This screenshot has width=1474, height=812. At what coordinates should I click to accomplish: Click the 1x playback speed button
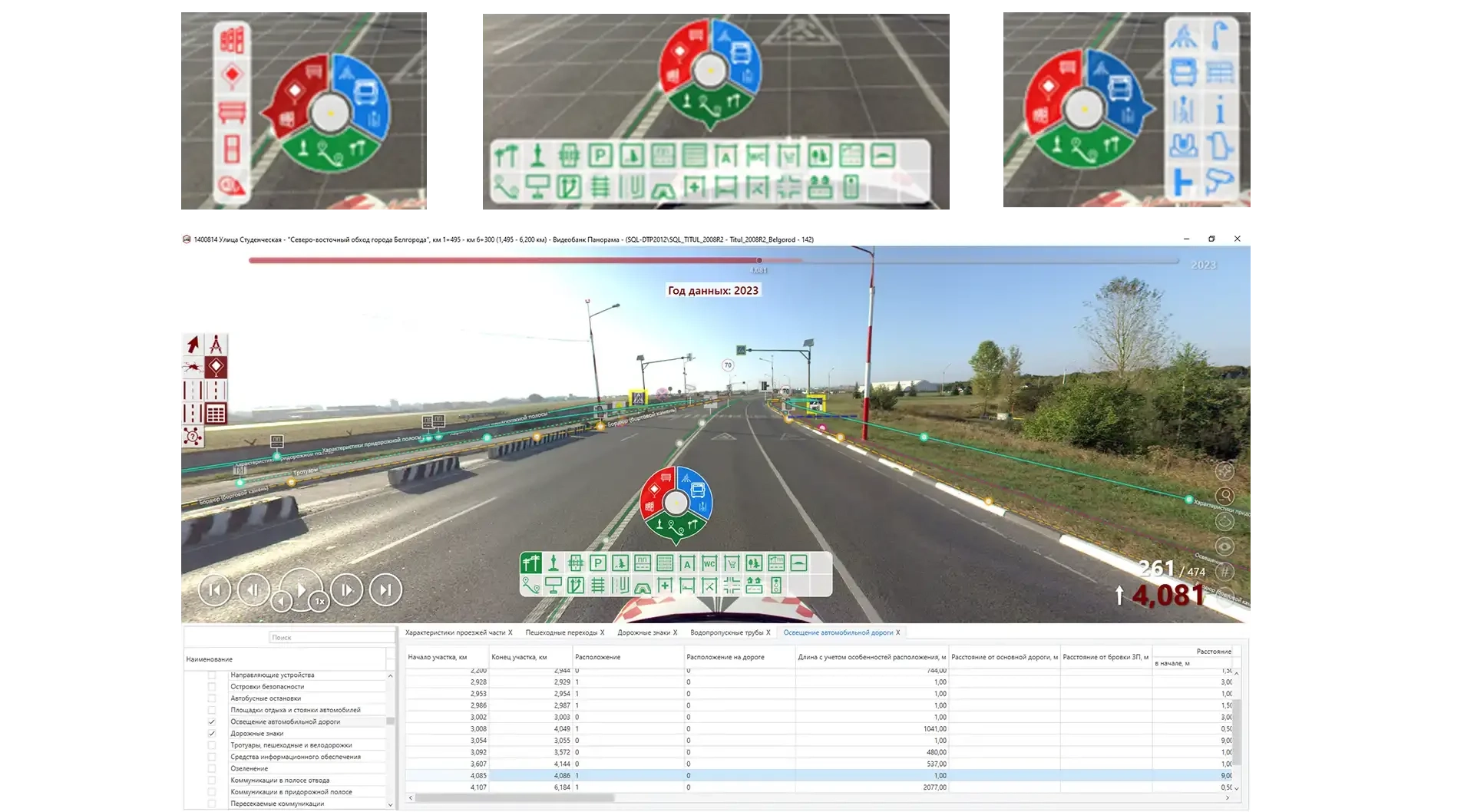[x=319, y=602]
